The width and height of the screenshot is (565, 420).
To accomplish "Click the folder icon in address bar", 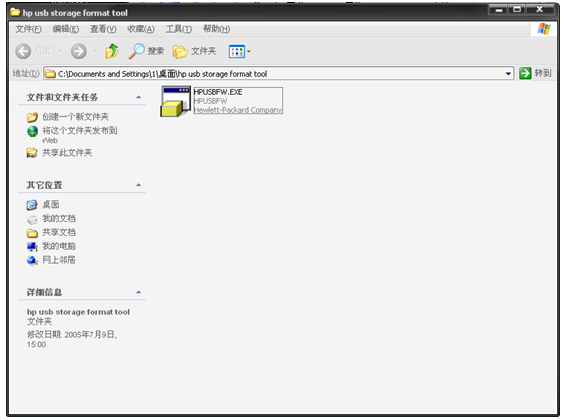I will pos(50,74).
